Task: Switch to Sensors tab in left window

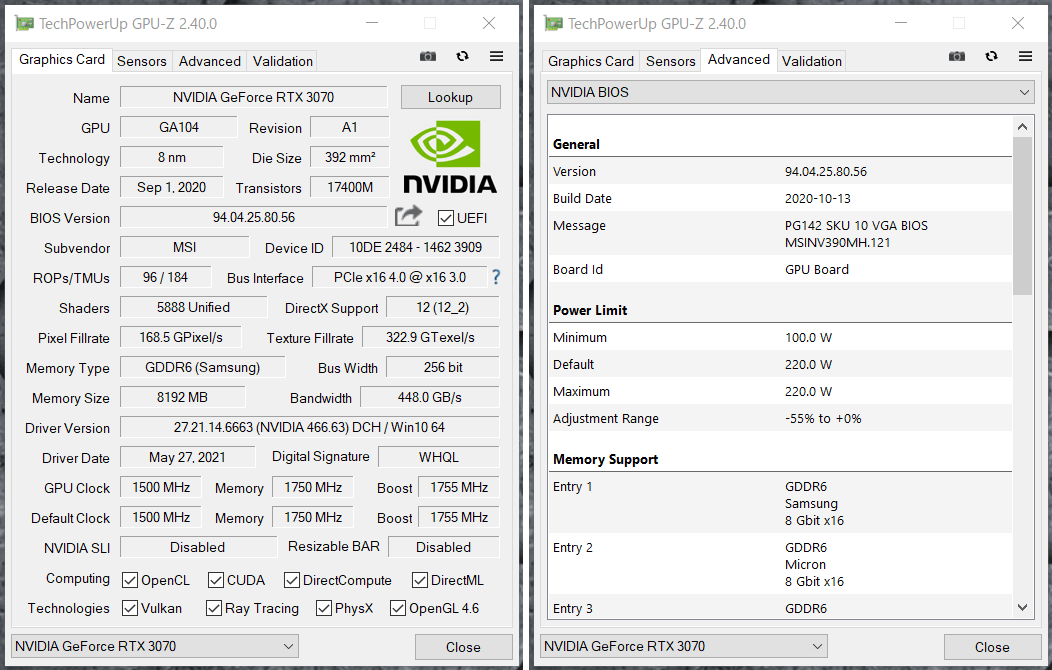Action: [142, 61]
